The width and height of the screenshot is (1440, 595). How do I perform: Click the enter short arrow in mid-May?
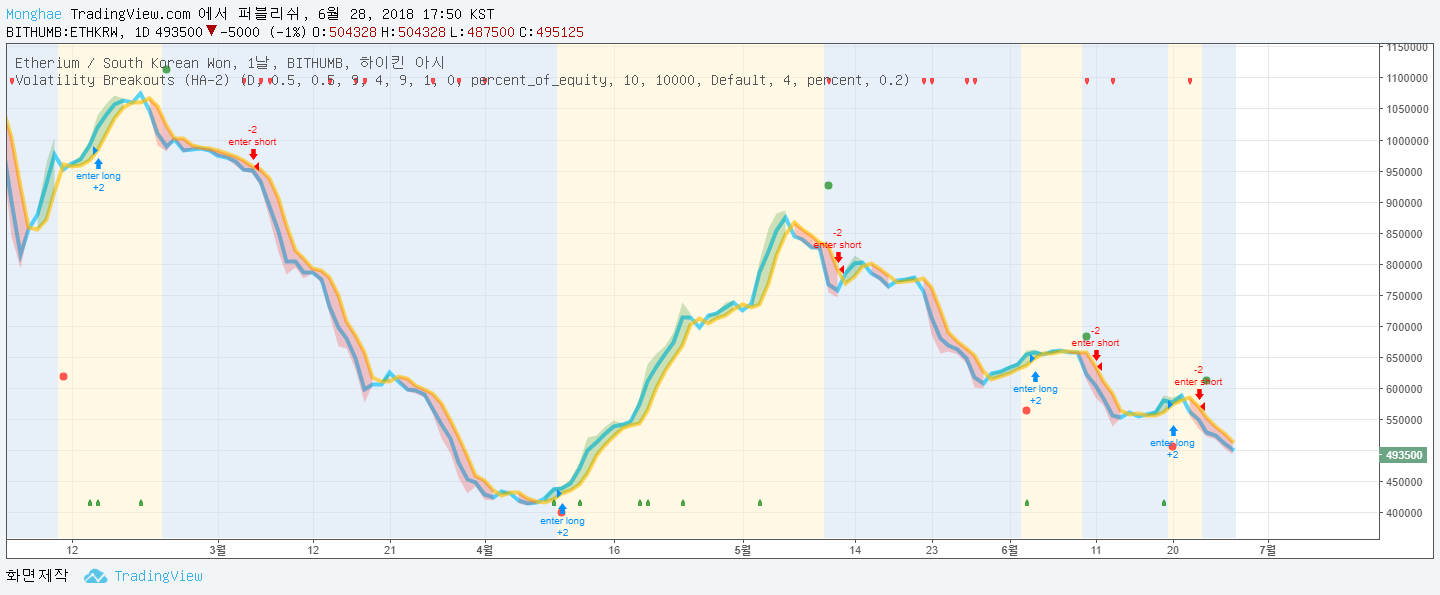[x=837, y=258]
